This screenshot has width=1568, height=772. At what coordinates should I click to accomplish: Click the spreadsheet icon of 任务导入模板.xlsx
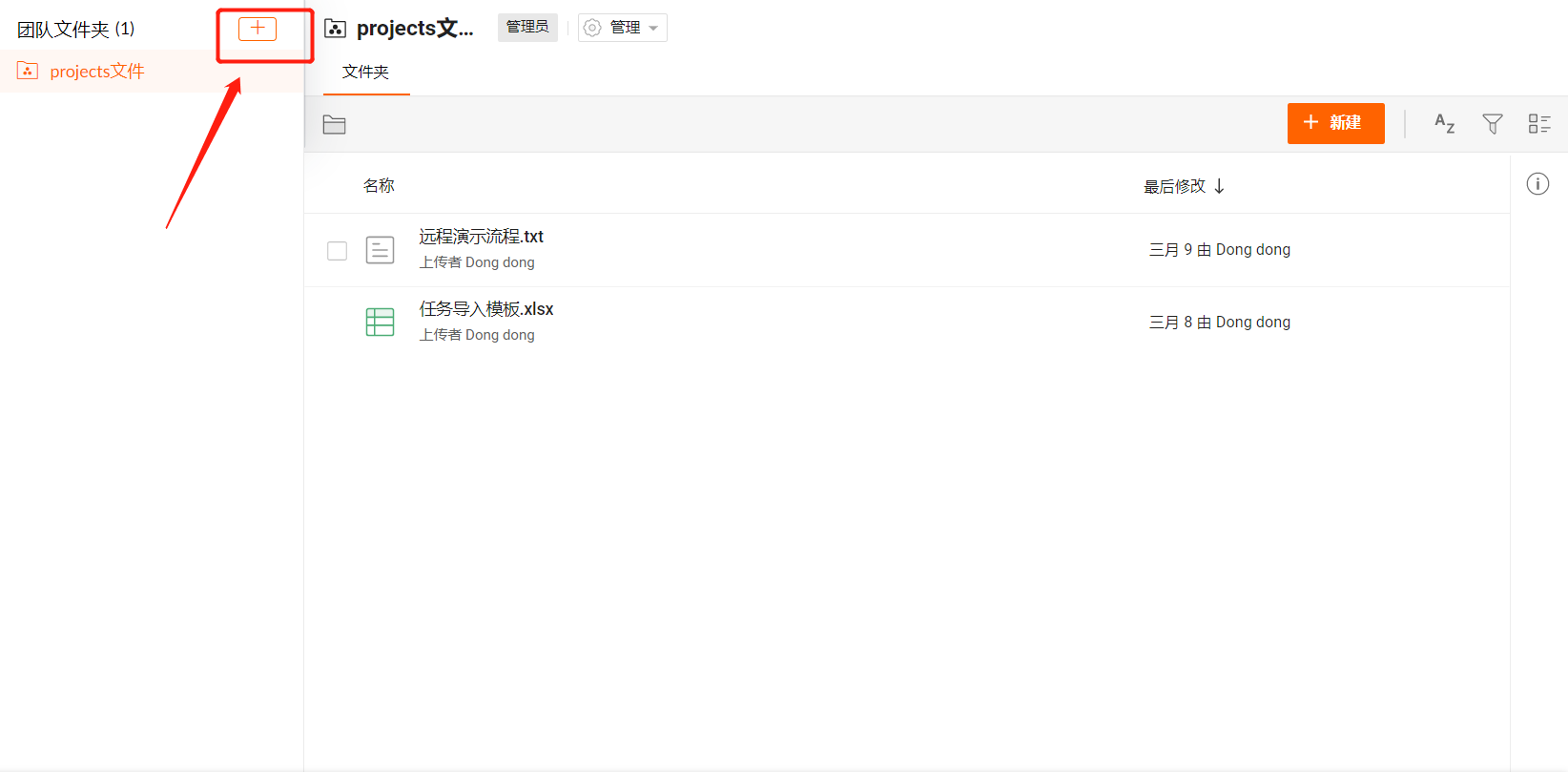point(380,322)
